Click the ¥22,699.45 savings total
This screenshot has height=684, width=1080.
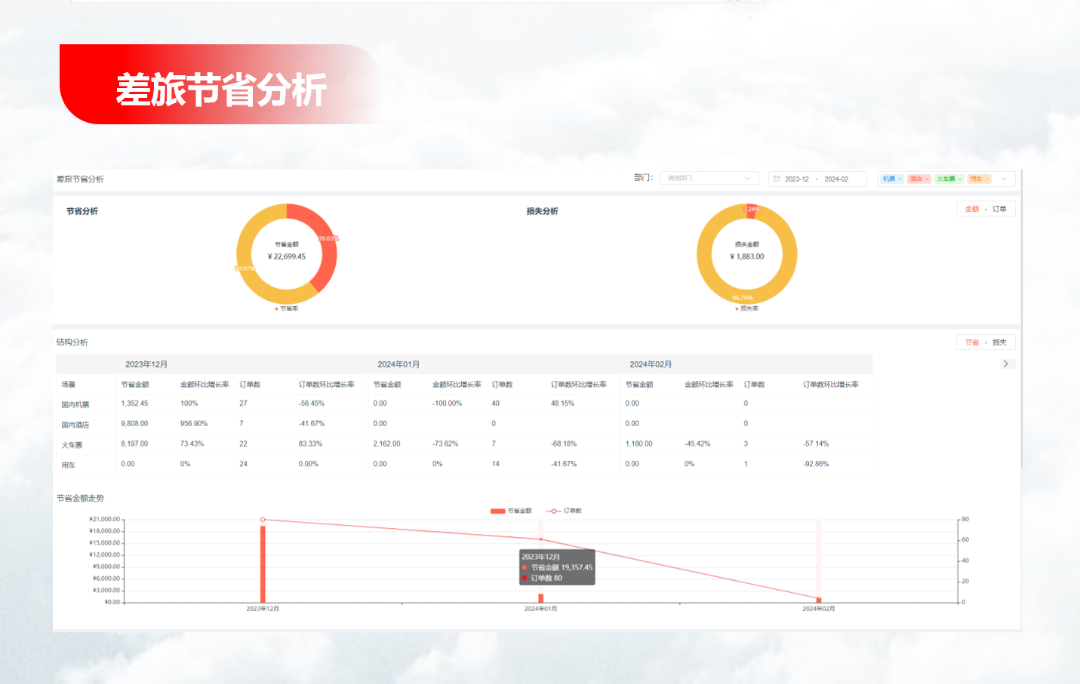287,256
